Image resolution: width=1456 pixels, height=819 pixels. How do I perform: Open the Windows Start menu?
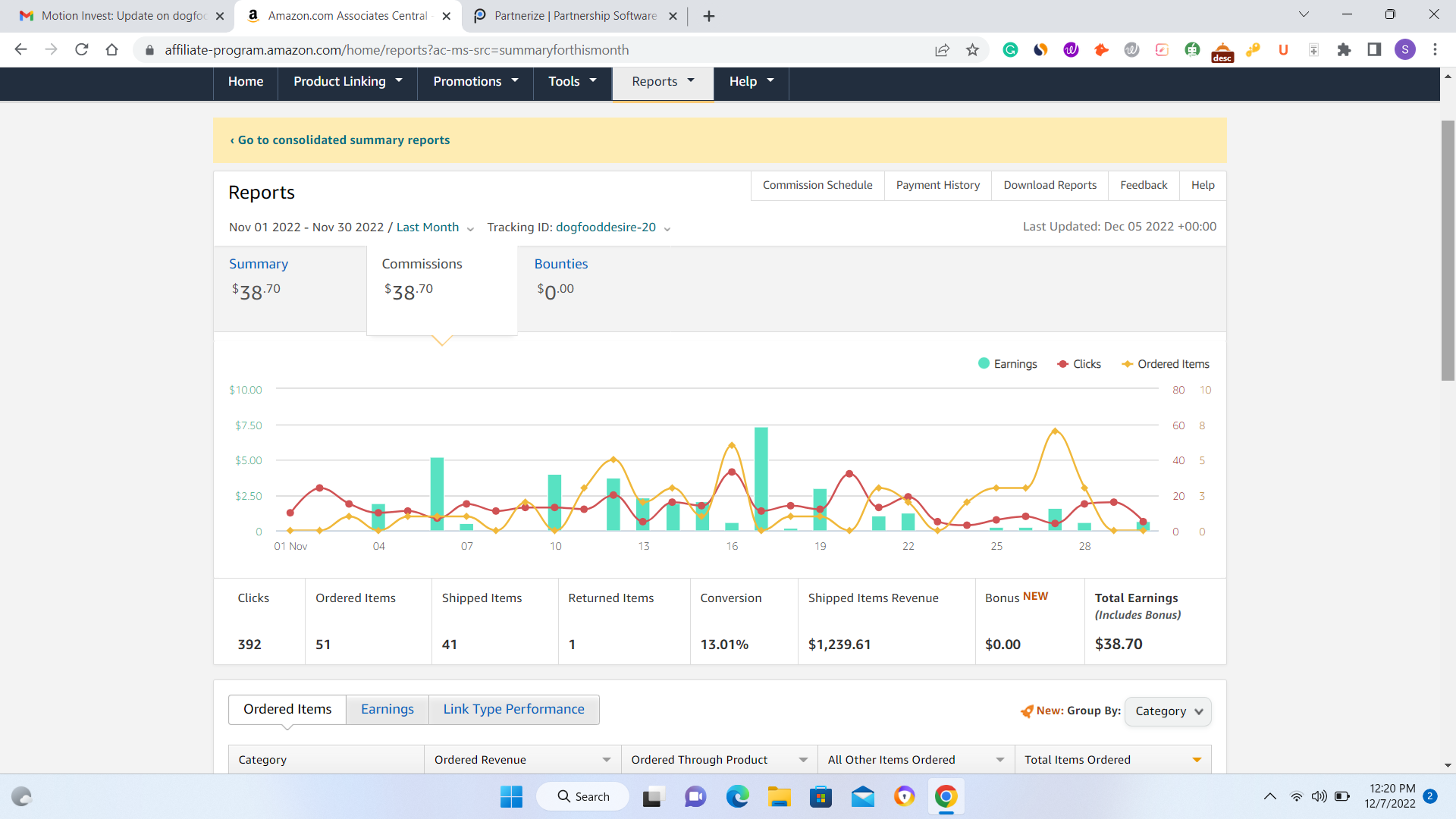point(511,796)
